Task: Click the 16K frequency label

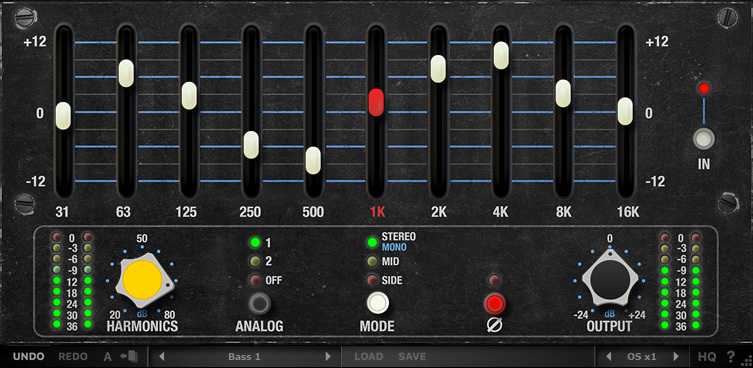Action: [627, 212]
